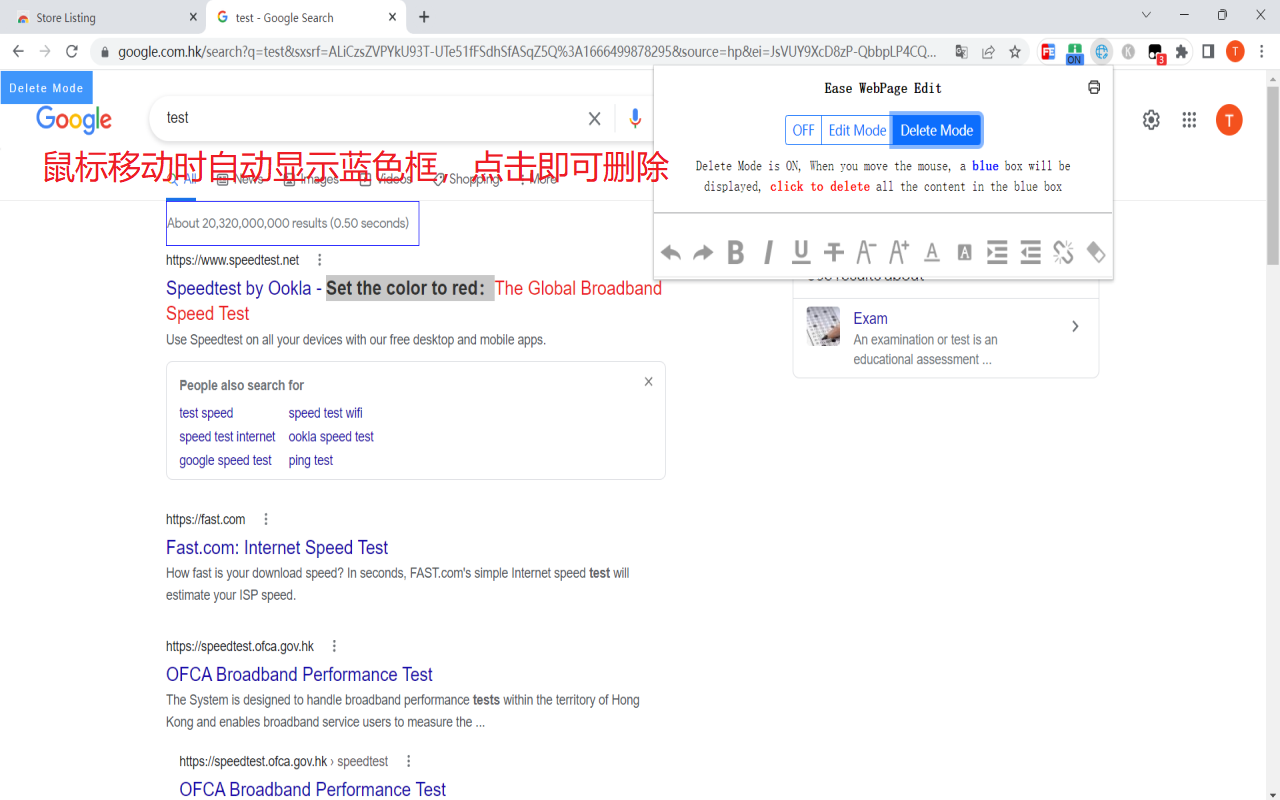
Task: Click the increase indent icon
Action: click(997, 253)
